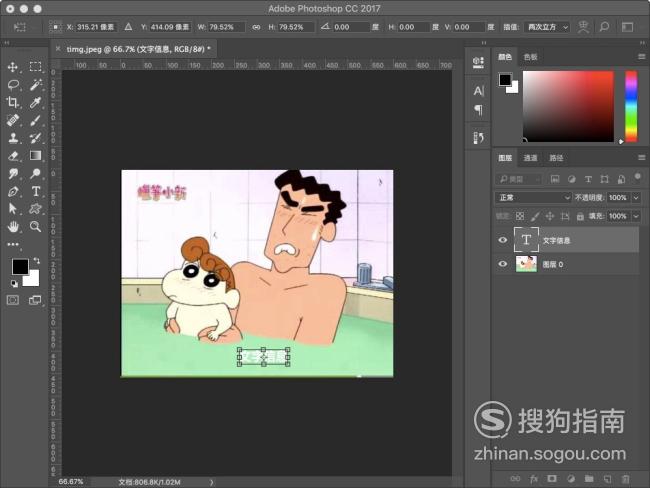Toggle Quick Mask mode
The width and height of the screenshot is (650, 488).
(13, 300)
